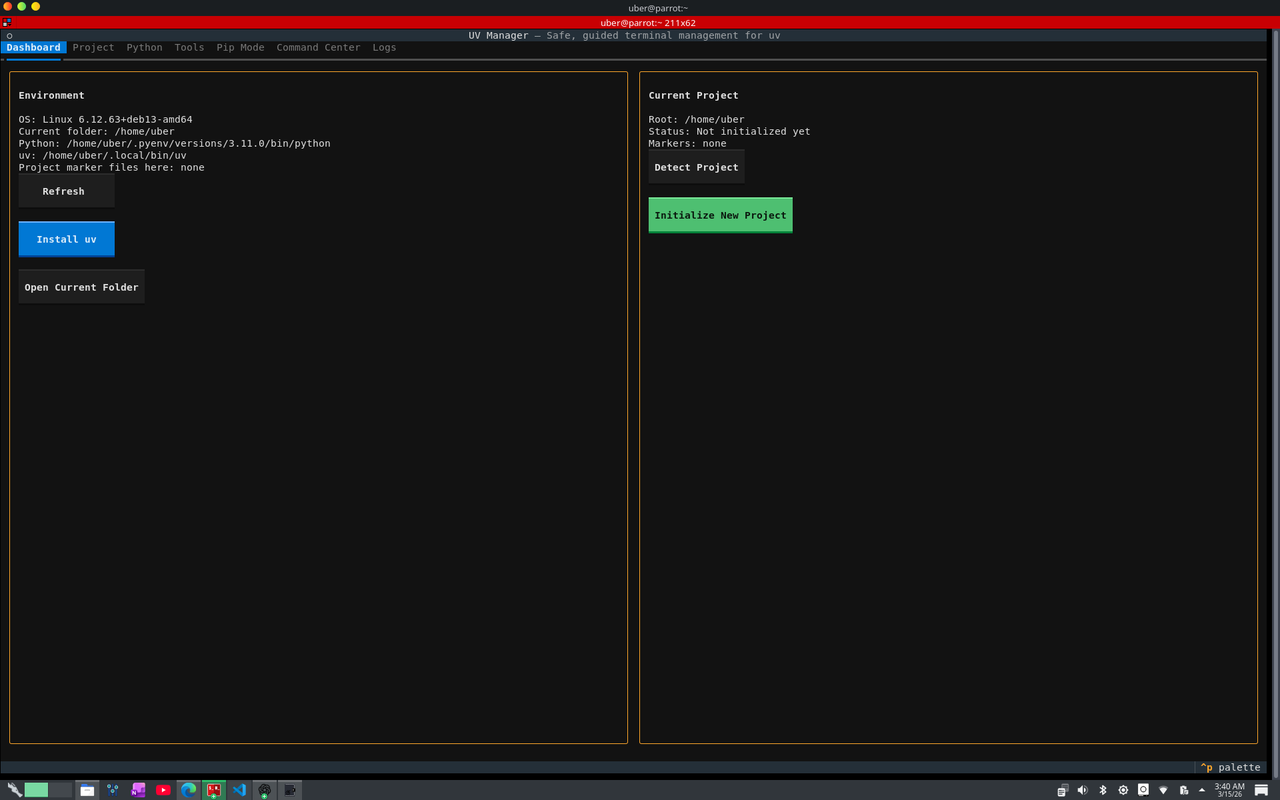Switch to the green workspace pager
Screen dimensions: 1280x800
click(36, 790)
